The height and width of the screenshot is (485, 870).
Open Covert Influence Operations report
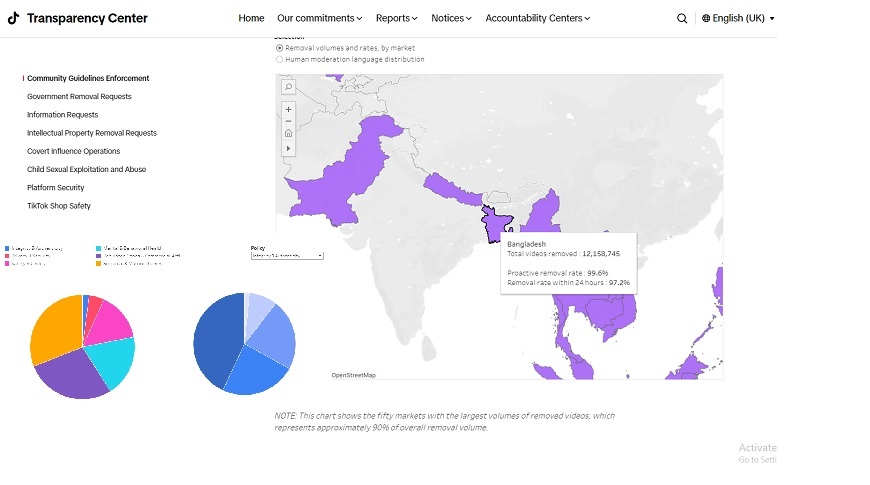(74, 151)
